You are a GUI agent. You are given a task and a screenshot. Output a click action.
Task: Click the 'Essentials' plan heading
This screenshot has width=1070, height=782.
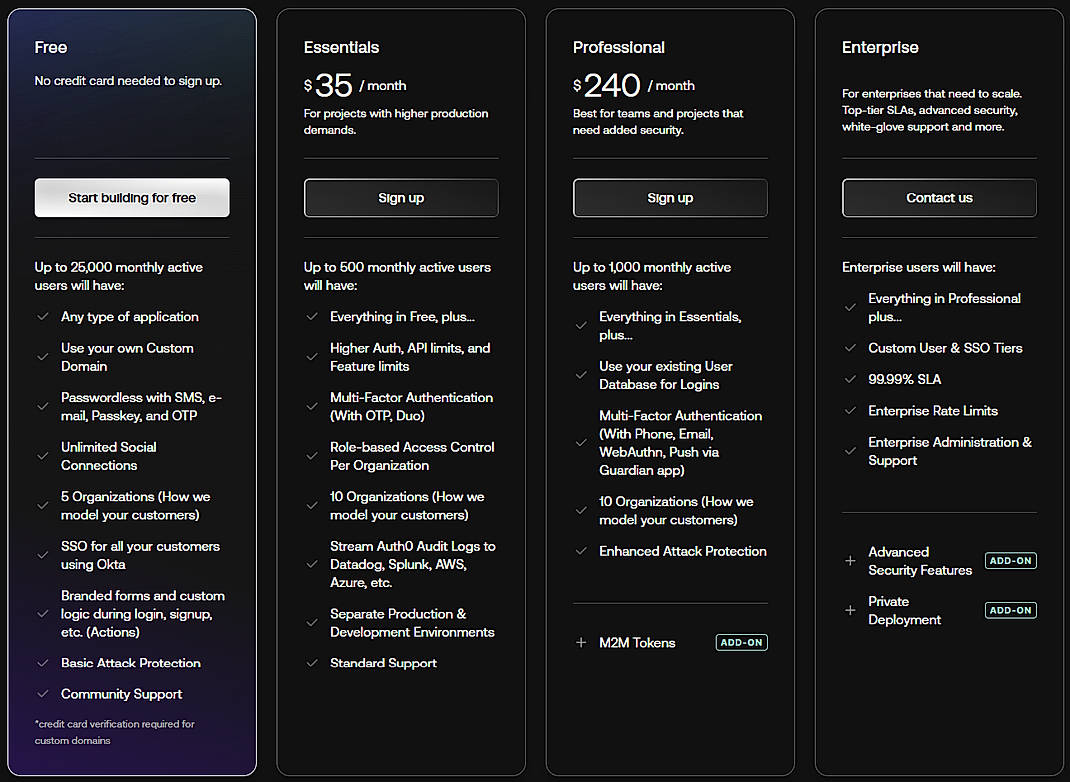[341, 47]
